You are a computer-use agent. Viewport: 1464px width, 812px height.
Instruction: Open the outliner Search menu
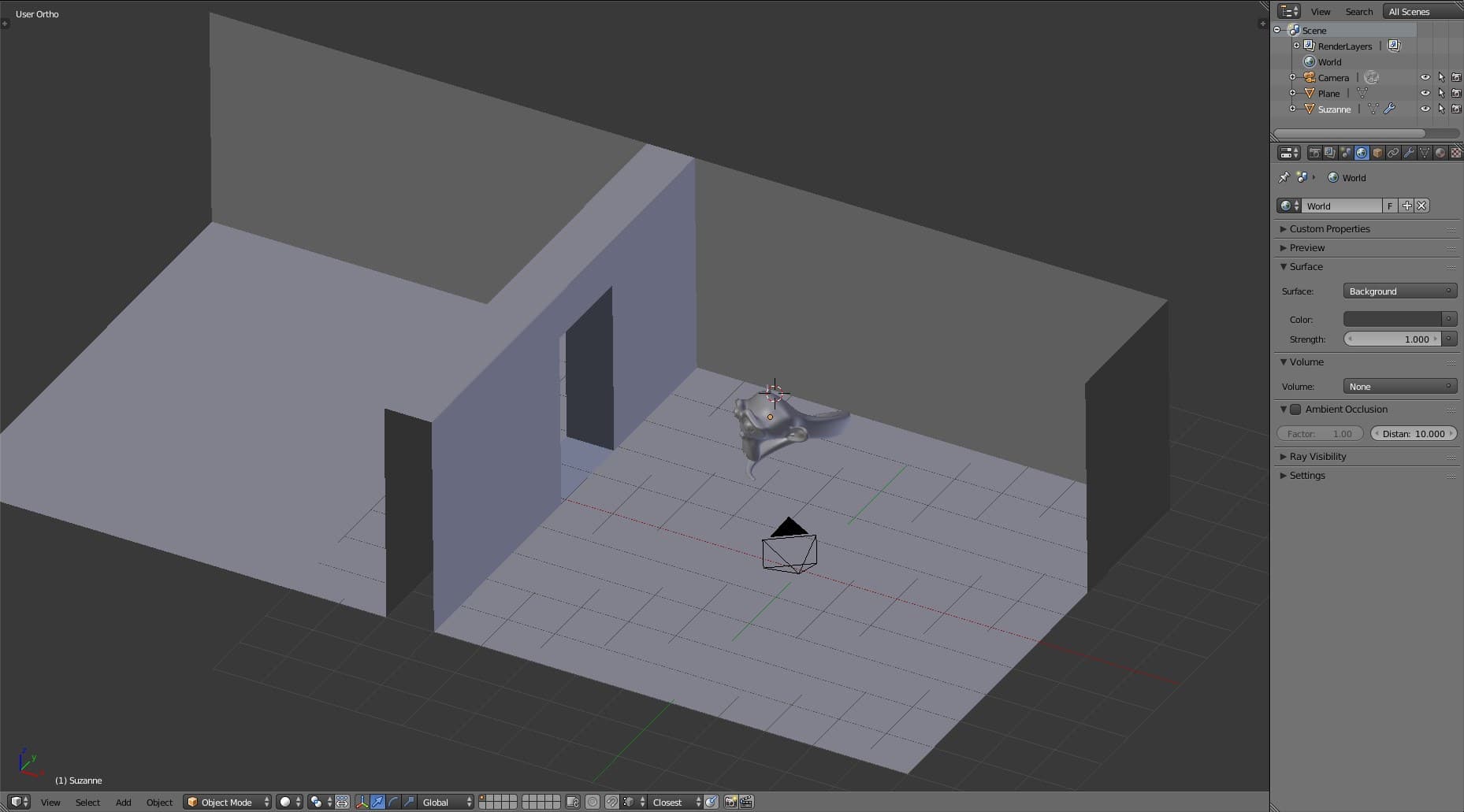[x=1358, y=11]
